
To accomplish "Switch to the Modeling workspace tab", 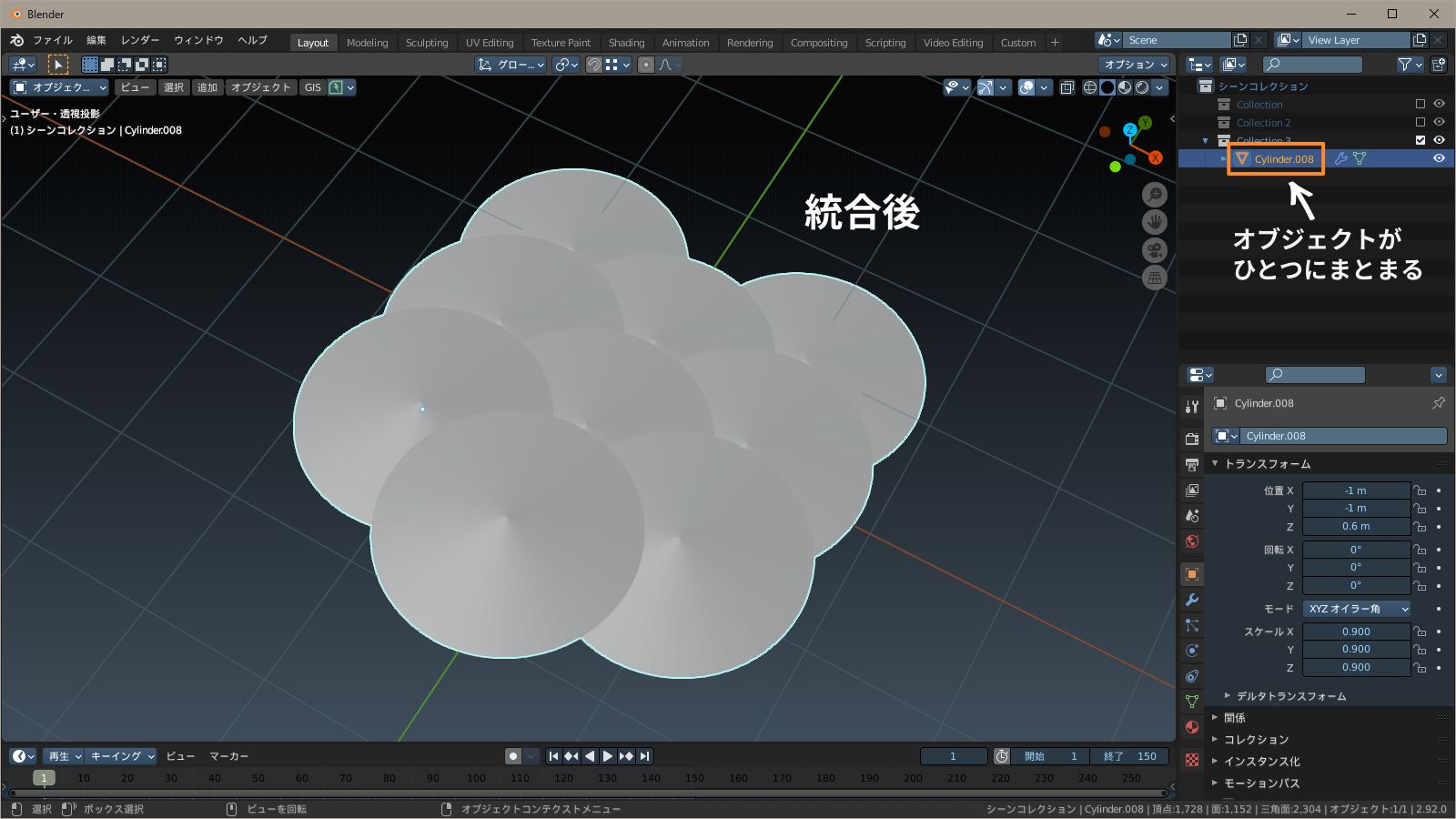I will coord(368,42).
